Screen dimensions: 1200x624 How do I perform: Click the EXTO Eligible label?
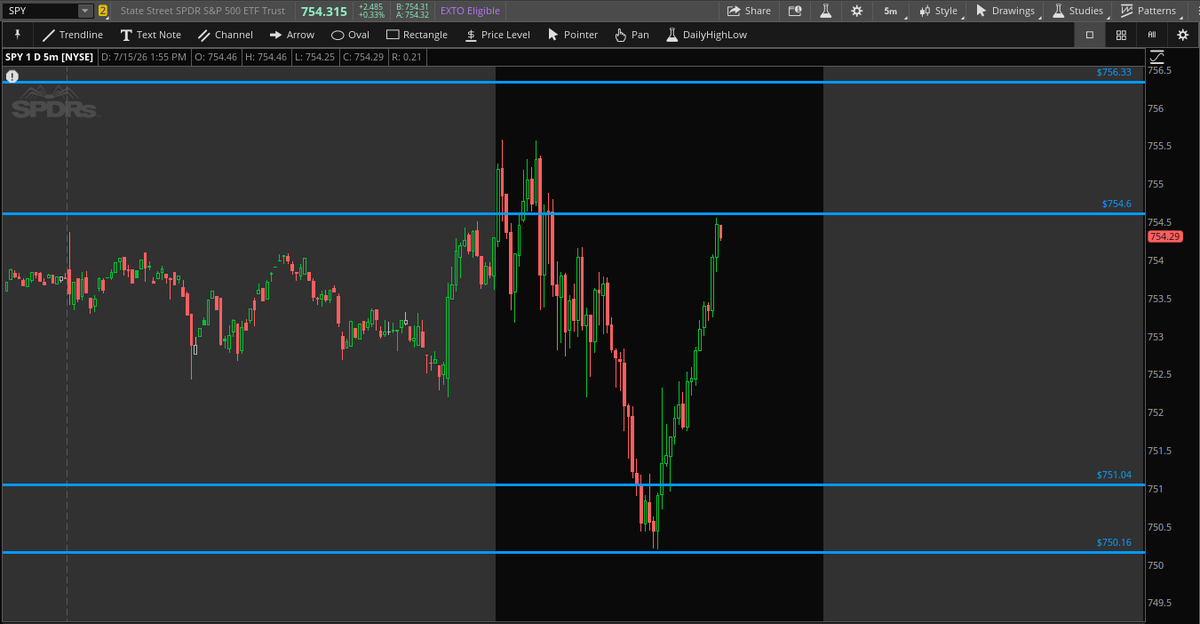pyautogui.click(x=470, y=11)
